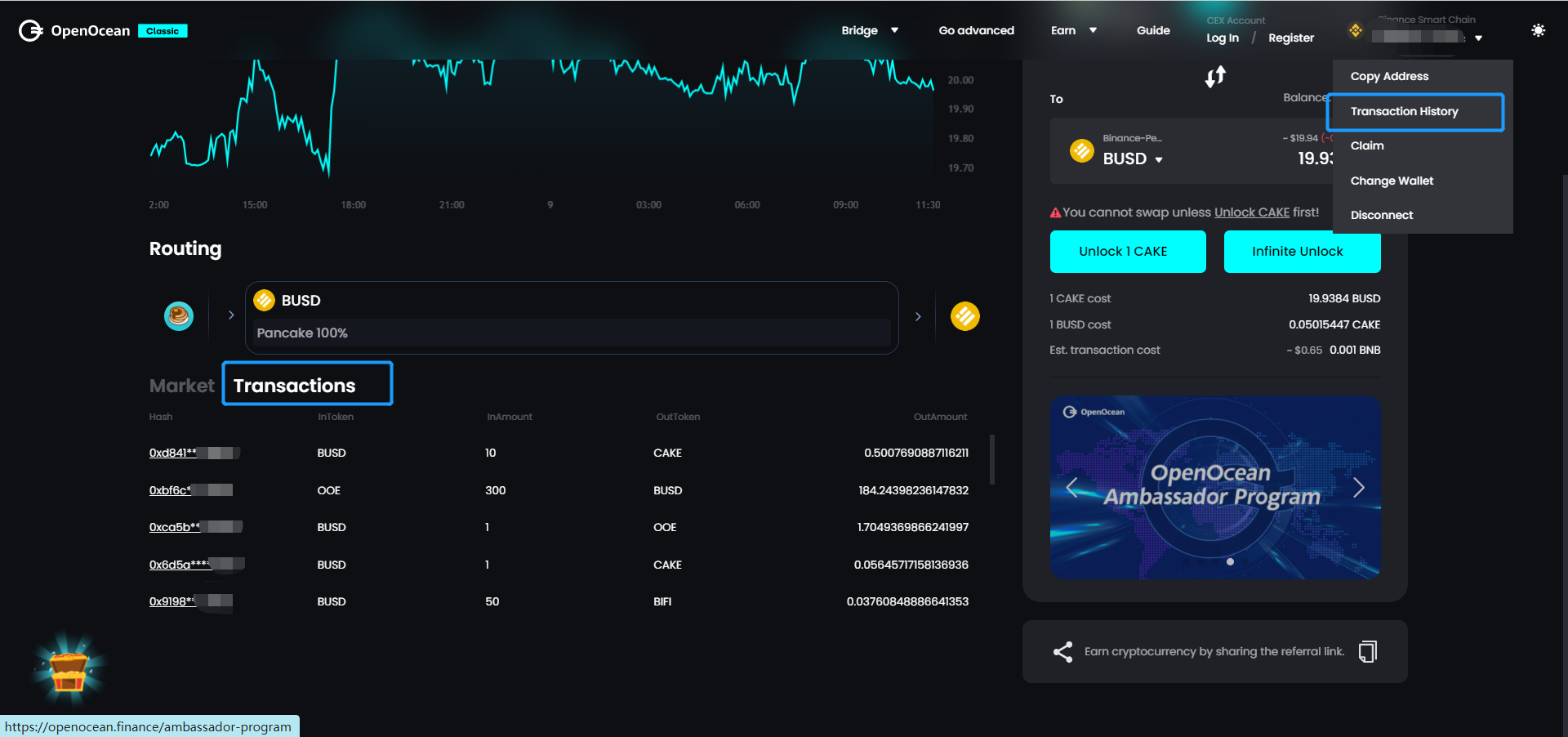
Task: Expand the Earn dropdown menu
Action: click(x=1074, y=30)
